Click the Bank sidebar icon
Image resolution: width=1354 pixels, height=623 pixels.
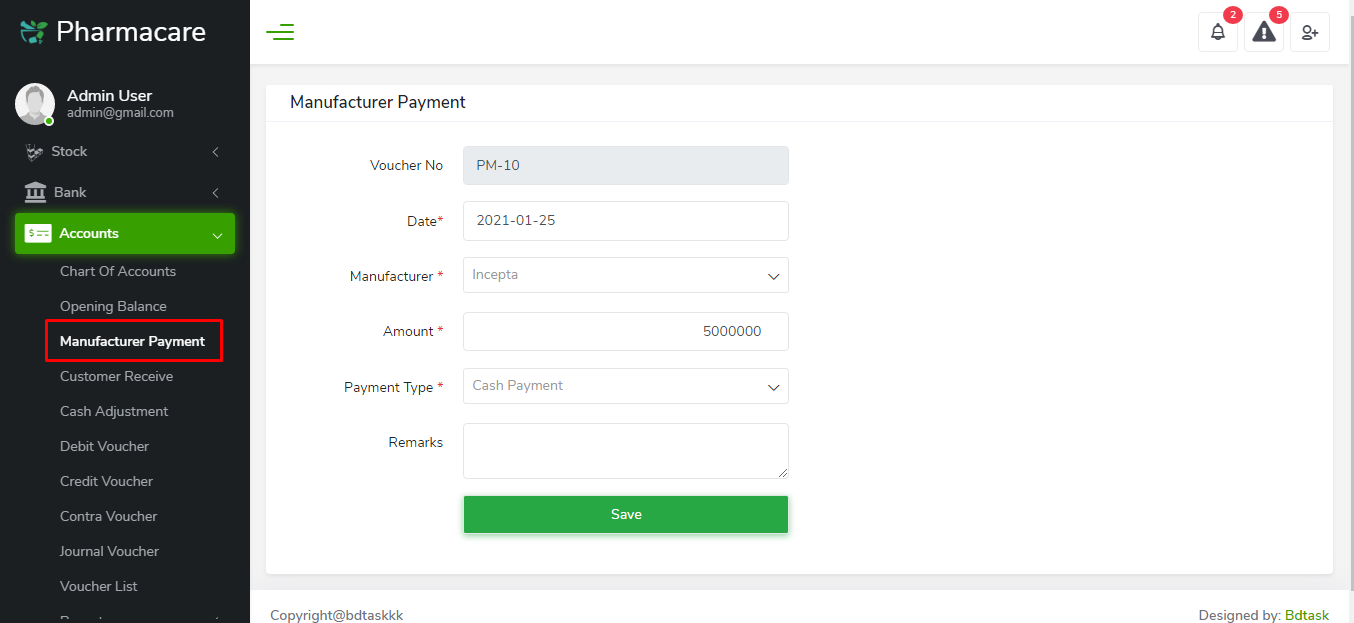tap(34, 192)
